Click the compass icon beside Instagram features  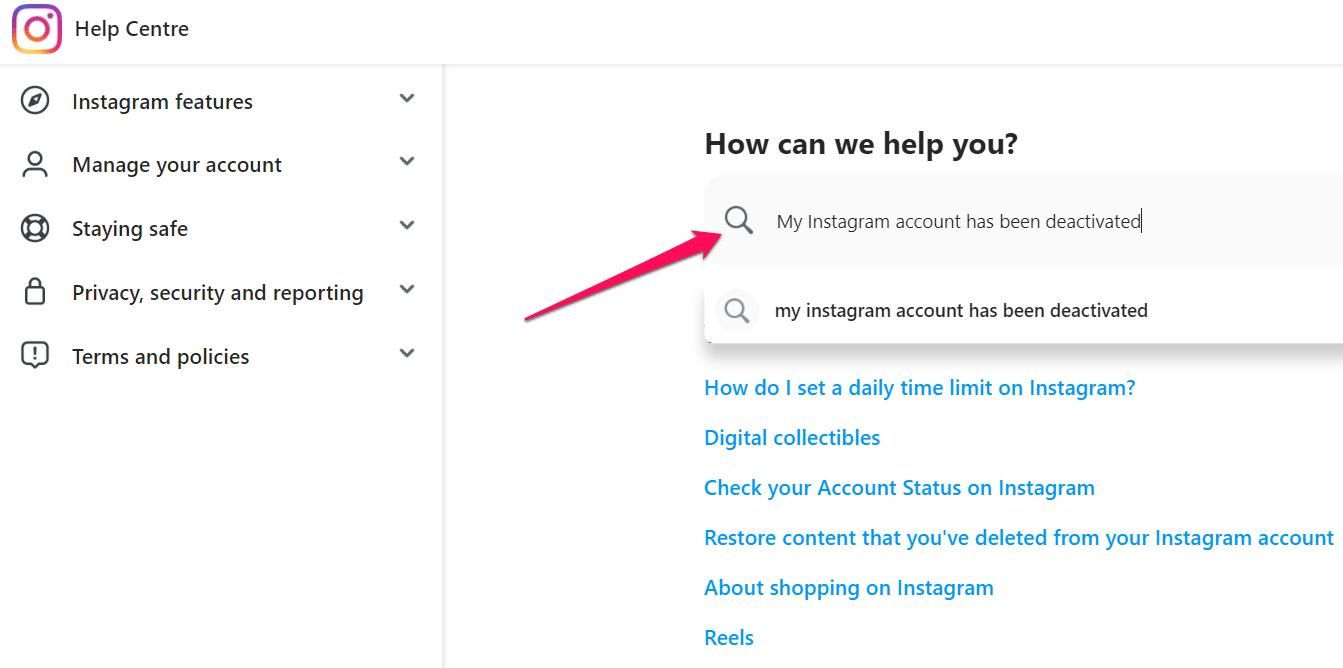click(x=35, y=101)
